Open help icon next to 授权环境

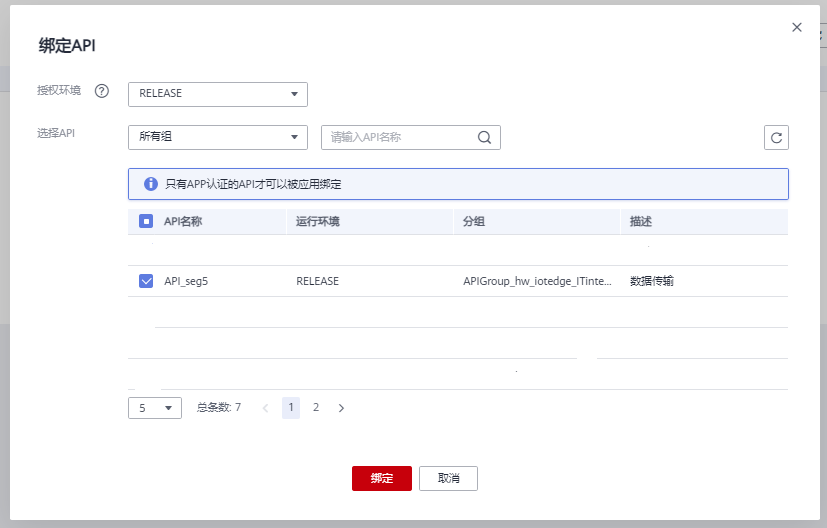pos(102,91)
